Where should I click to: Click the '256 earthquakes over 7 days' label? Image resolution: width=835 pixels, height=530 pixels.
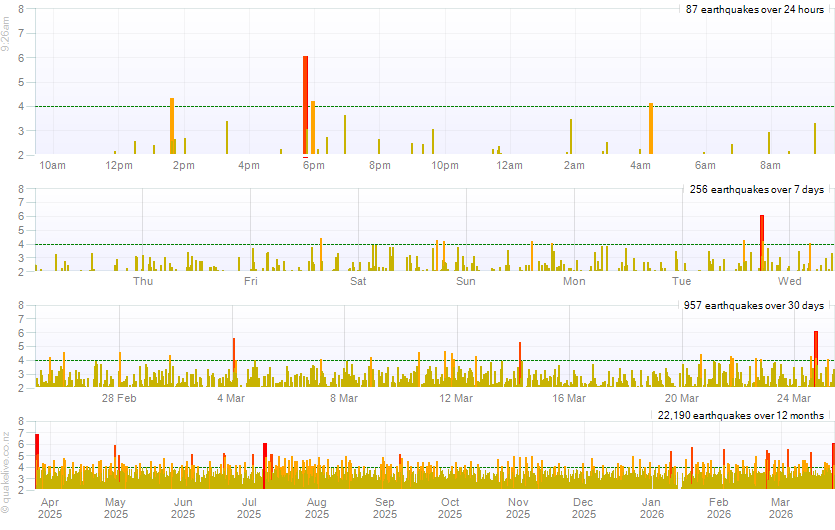(x=756, y=189)
